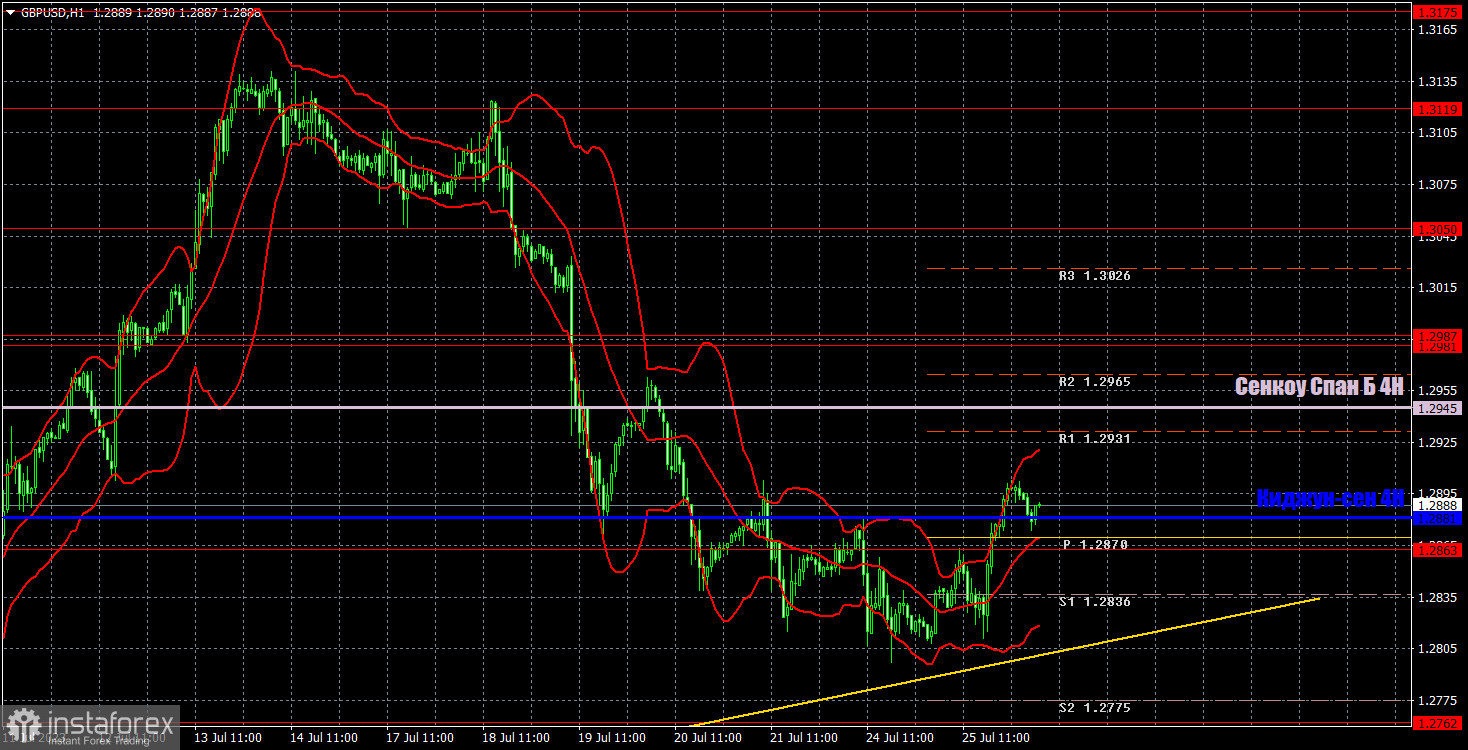Click the R2 1.2965 pivot label

pos(1095,382)
